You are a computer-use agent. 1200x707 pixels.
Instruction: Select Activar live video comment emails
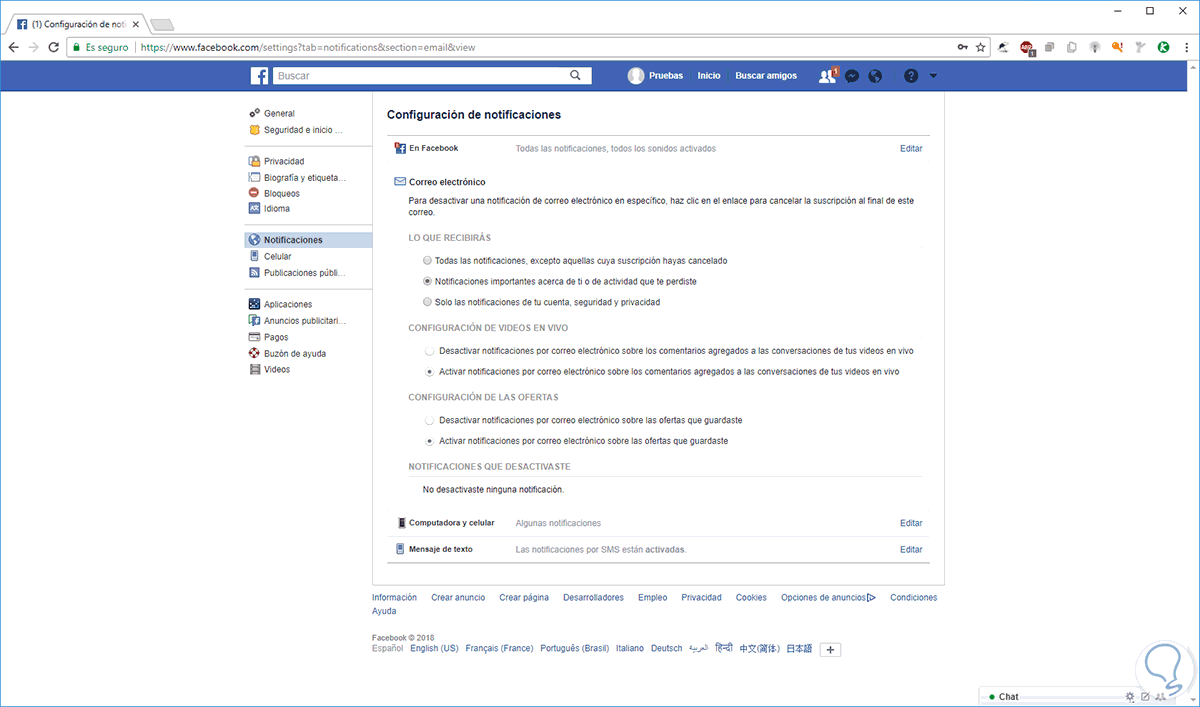(x=430, y=371)
